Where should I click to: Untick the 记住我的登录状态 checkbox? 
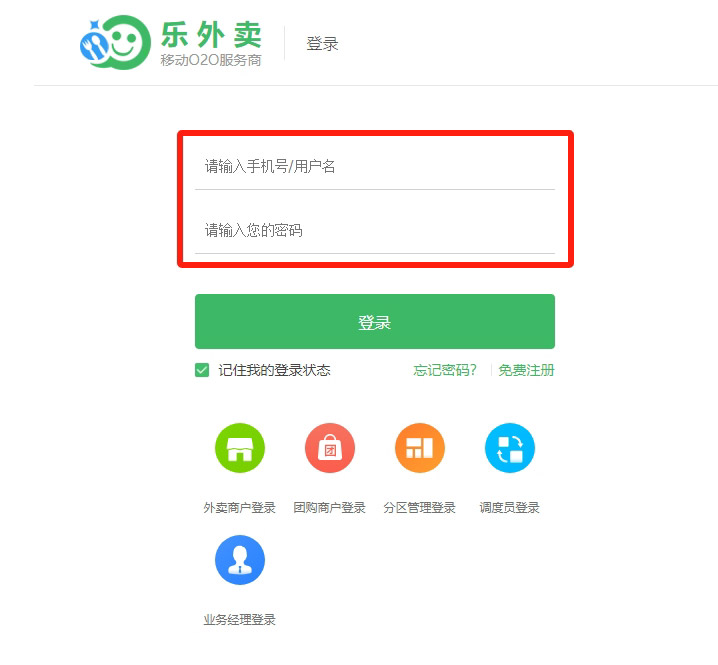[x=202, y=370]
